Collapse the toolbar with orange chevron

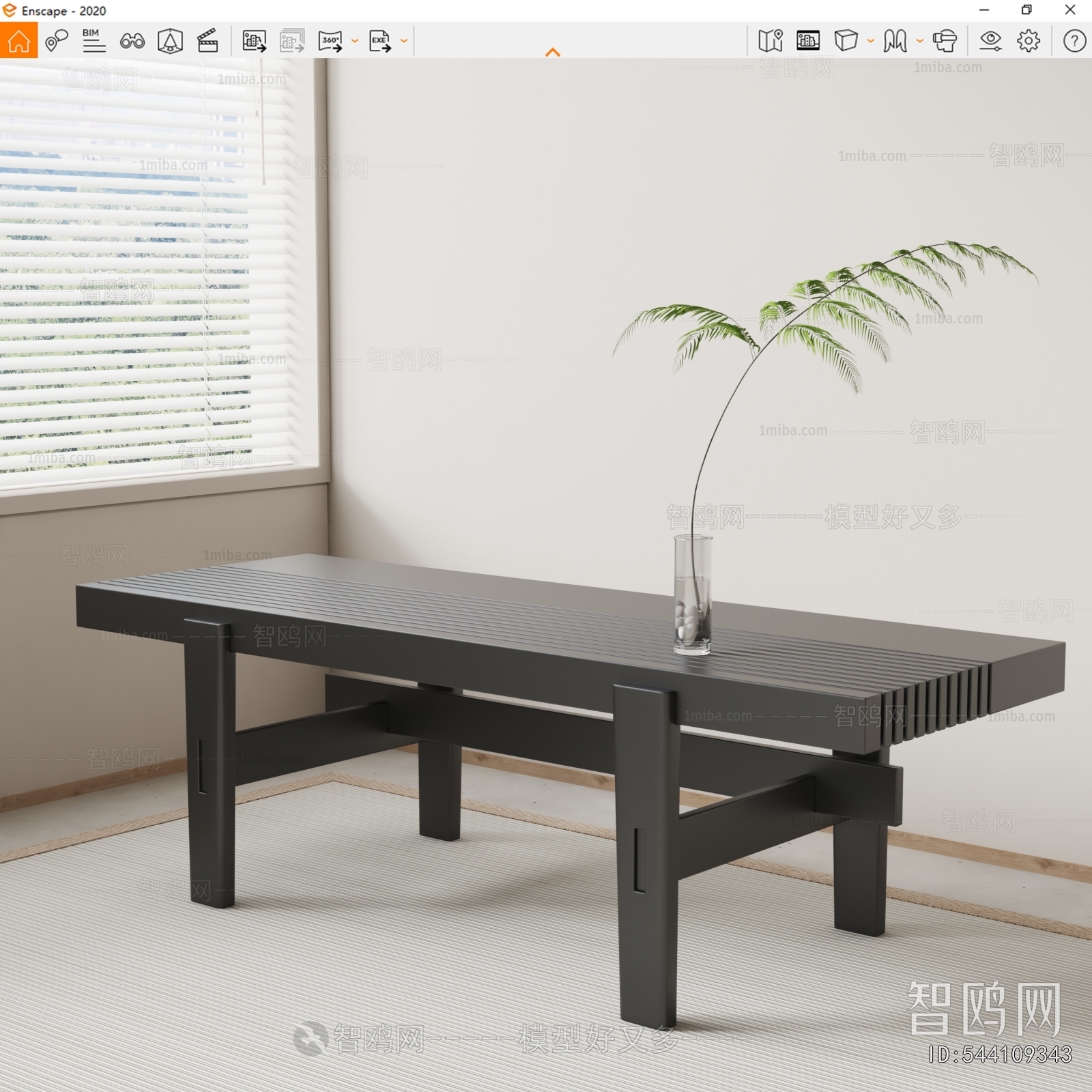[553, 52]
